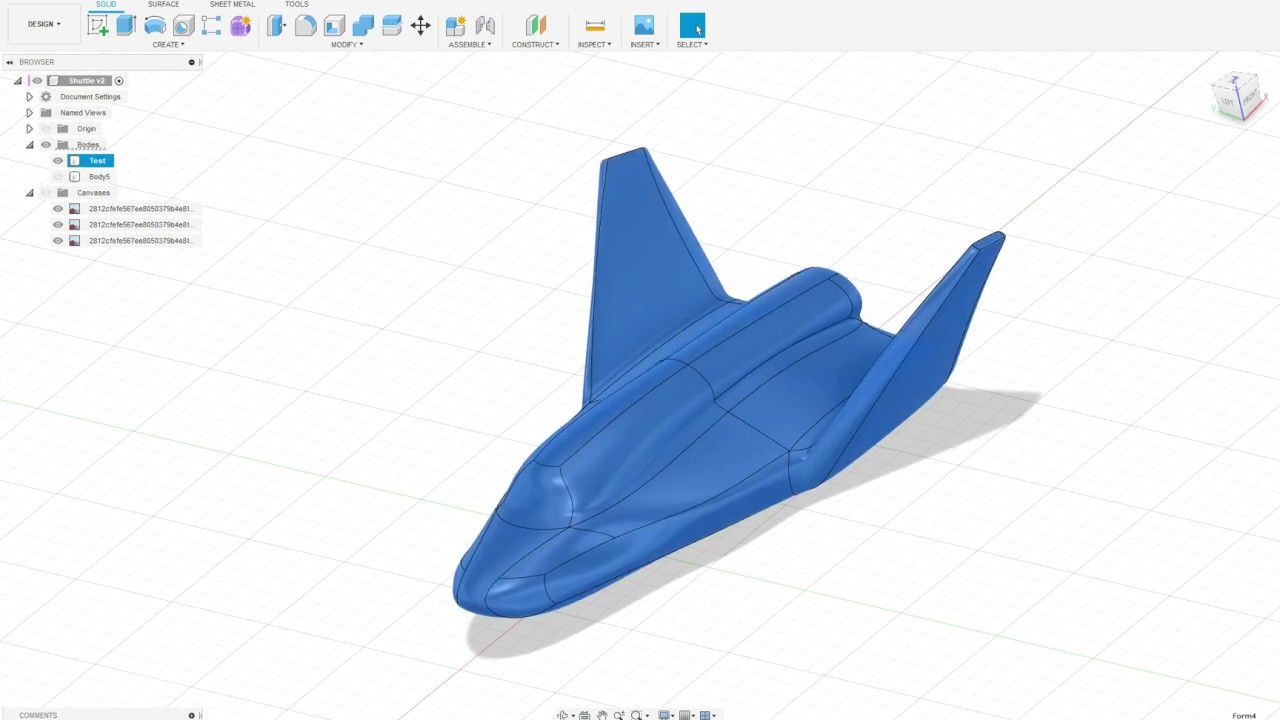Select the Zoom tool with plus sign
The height and width of the screenshot is (720, 1280).
click(619, 715)
